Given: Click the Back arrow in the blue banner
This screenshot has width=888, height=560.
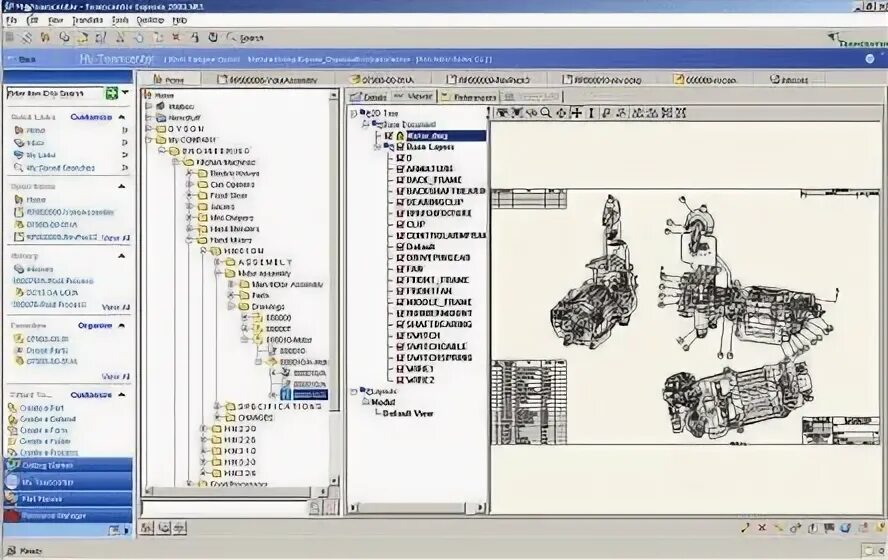Looking at the screenshot, I should click(12, 59).
